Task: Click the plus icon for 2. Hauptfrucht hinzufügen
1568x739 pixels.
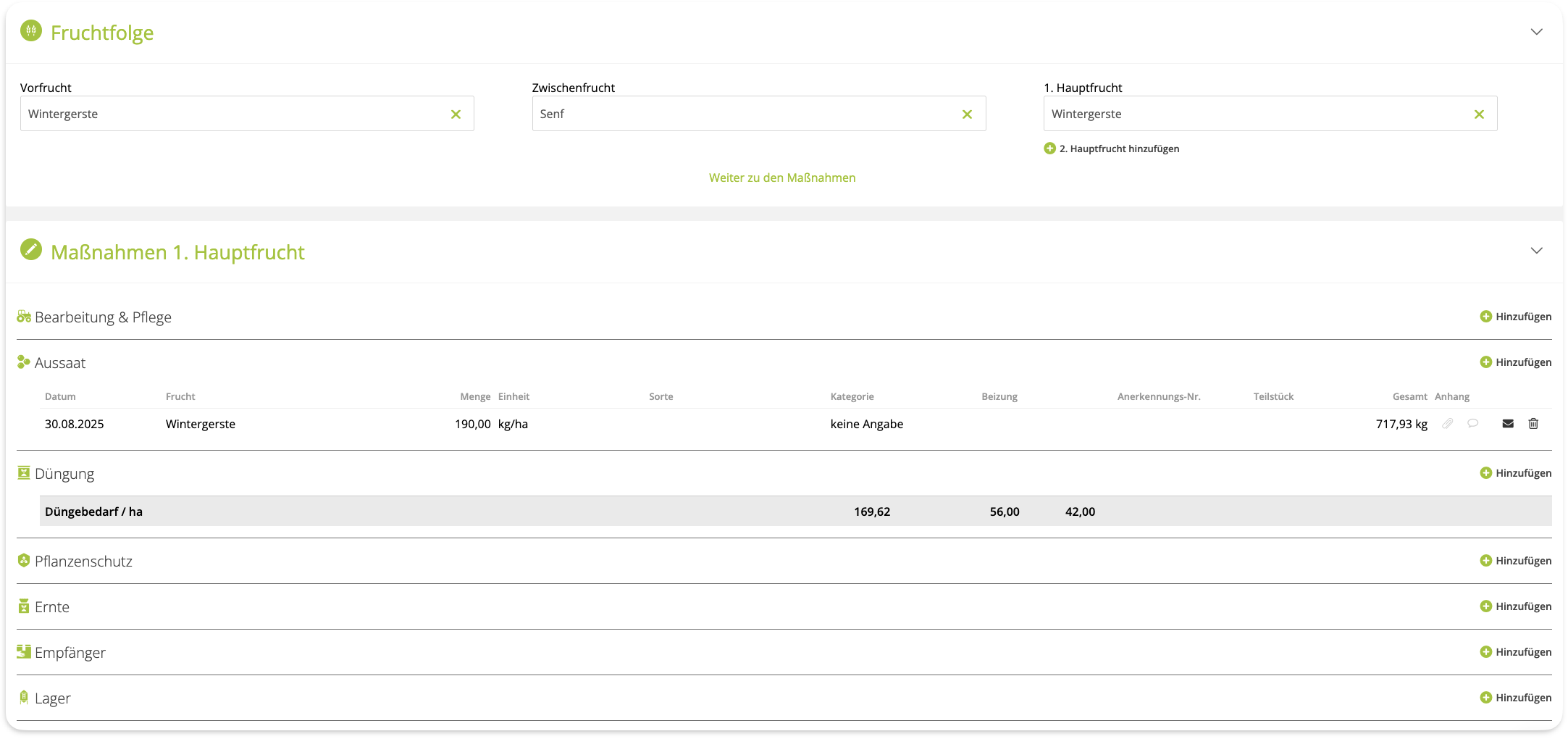Action: 1049,149
